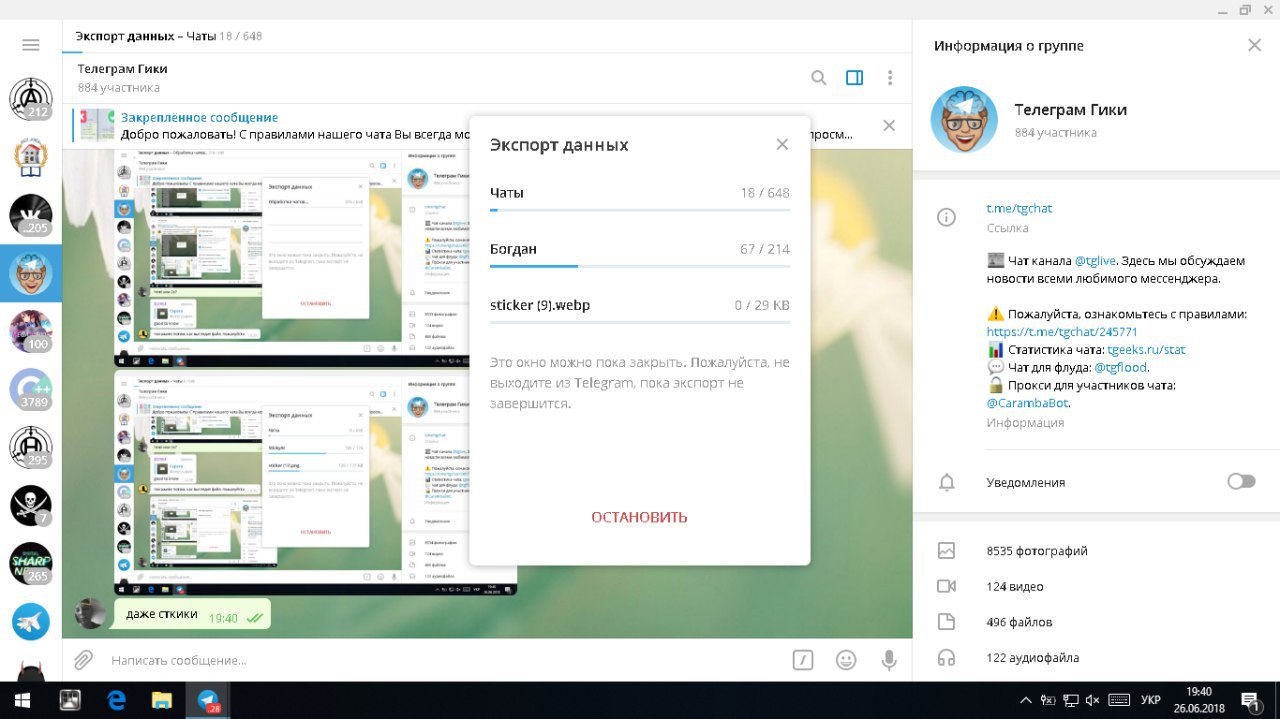Open the chat with 100 unread badge

[31, 331]
